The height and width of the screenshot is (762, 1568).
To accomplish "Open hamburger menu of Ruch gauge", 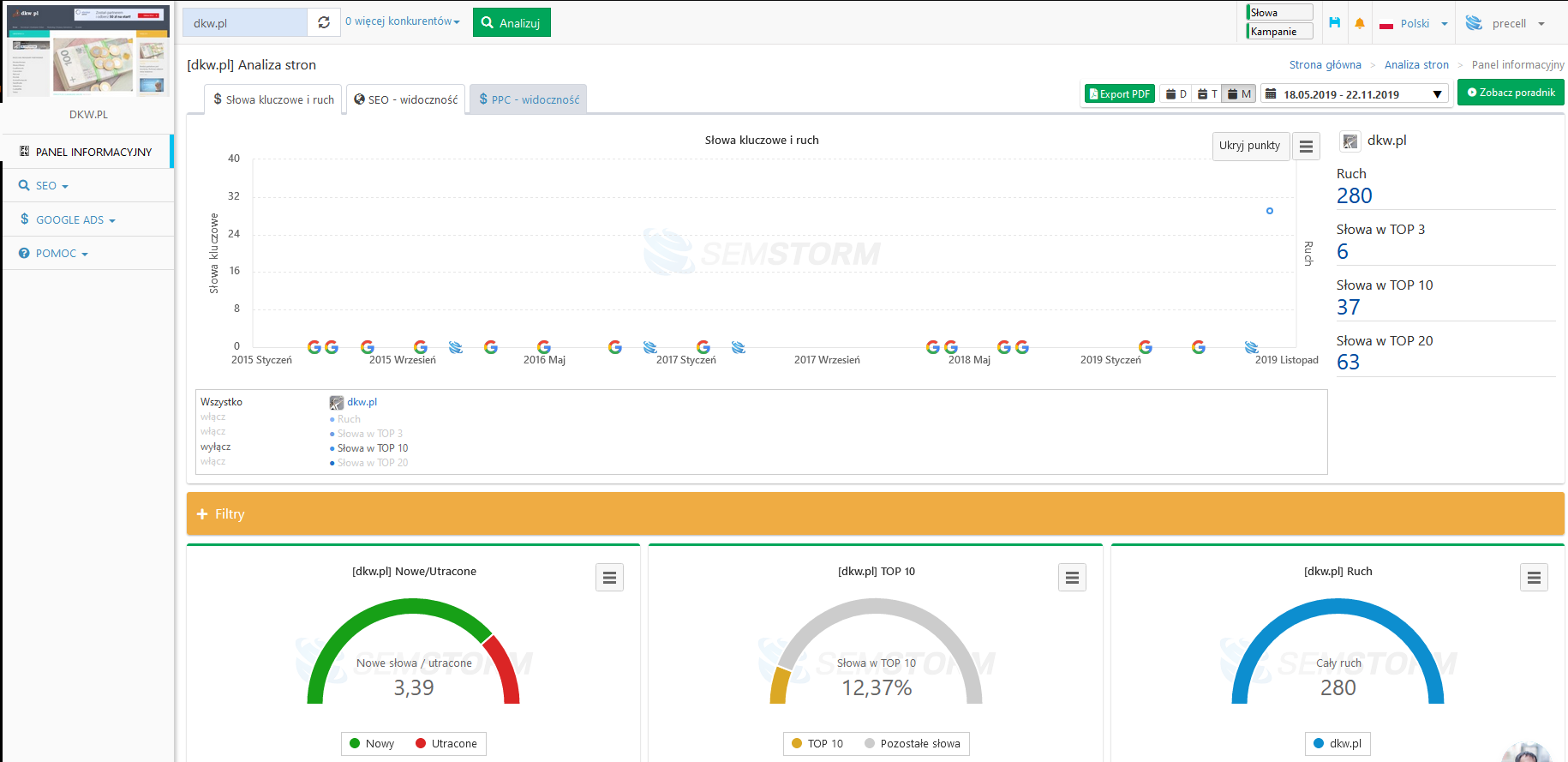I will click(x=1534, y=578).
